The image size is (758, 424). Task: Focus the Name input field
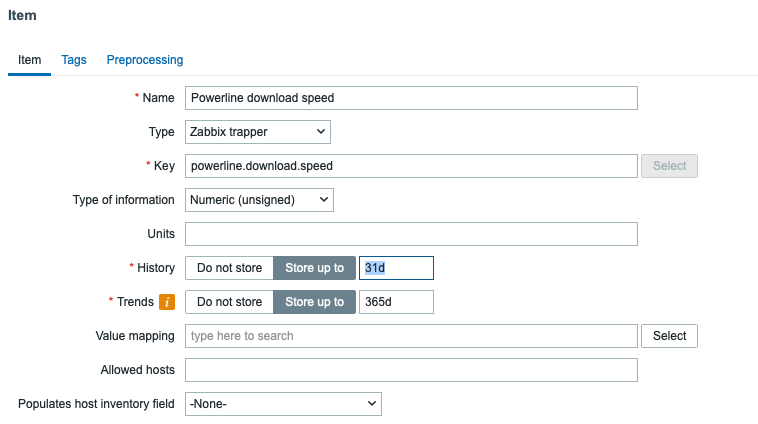click(411, 98)
